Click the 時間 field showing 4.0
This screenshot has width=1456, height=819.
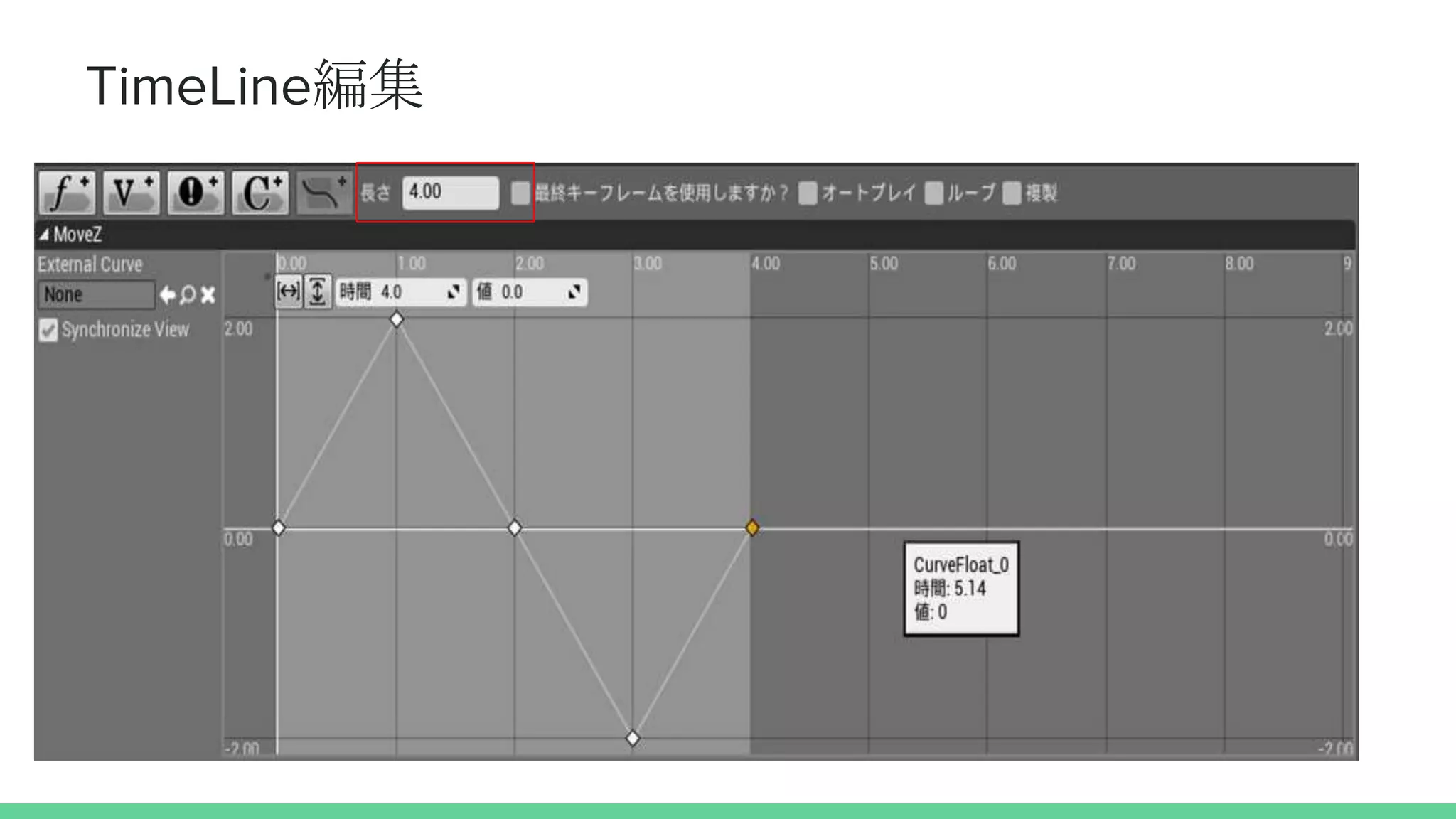click(x=400, y=291)
